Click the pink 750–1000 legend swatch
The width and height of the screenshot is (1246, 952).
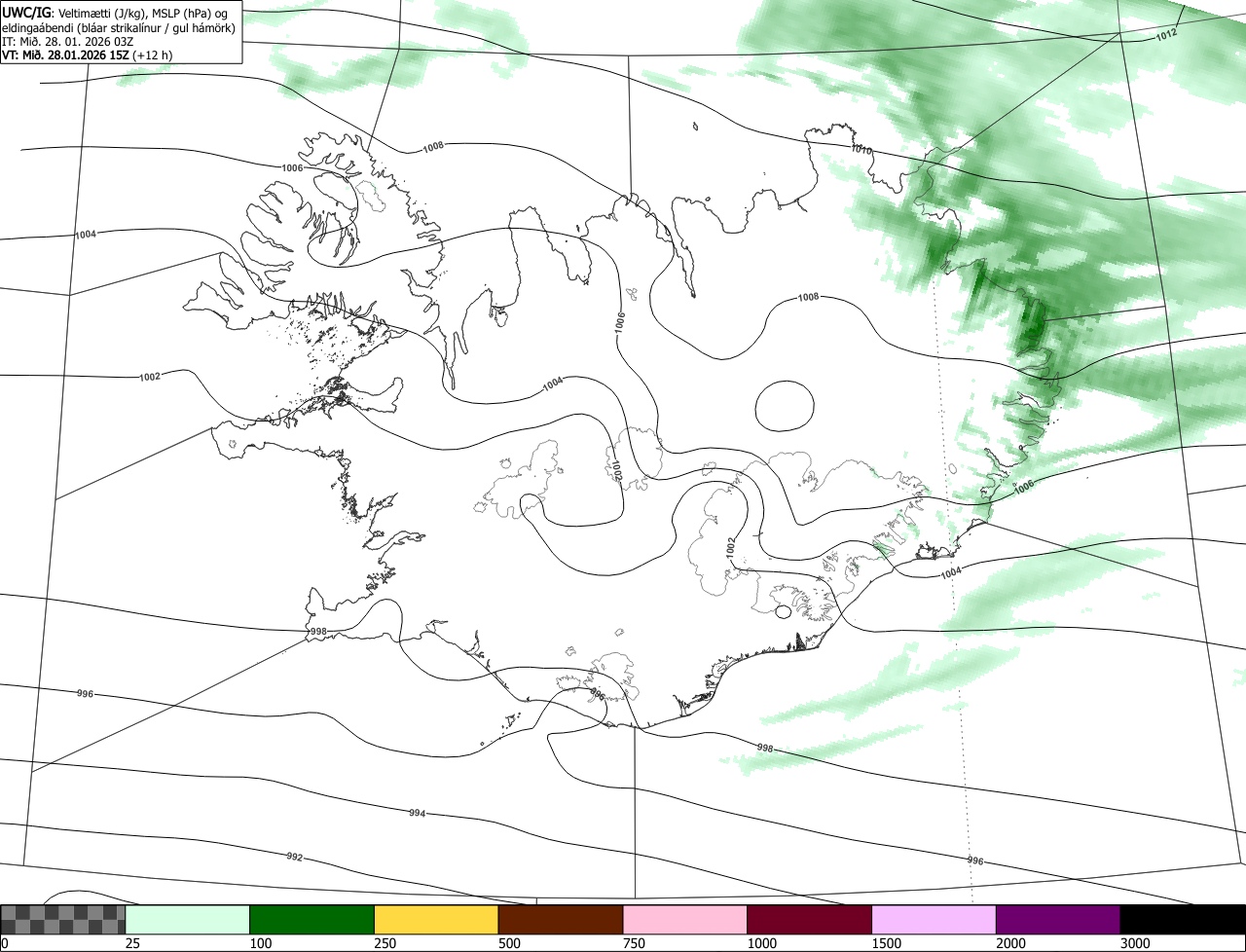point(685,920)
